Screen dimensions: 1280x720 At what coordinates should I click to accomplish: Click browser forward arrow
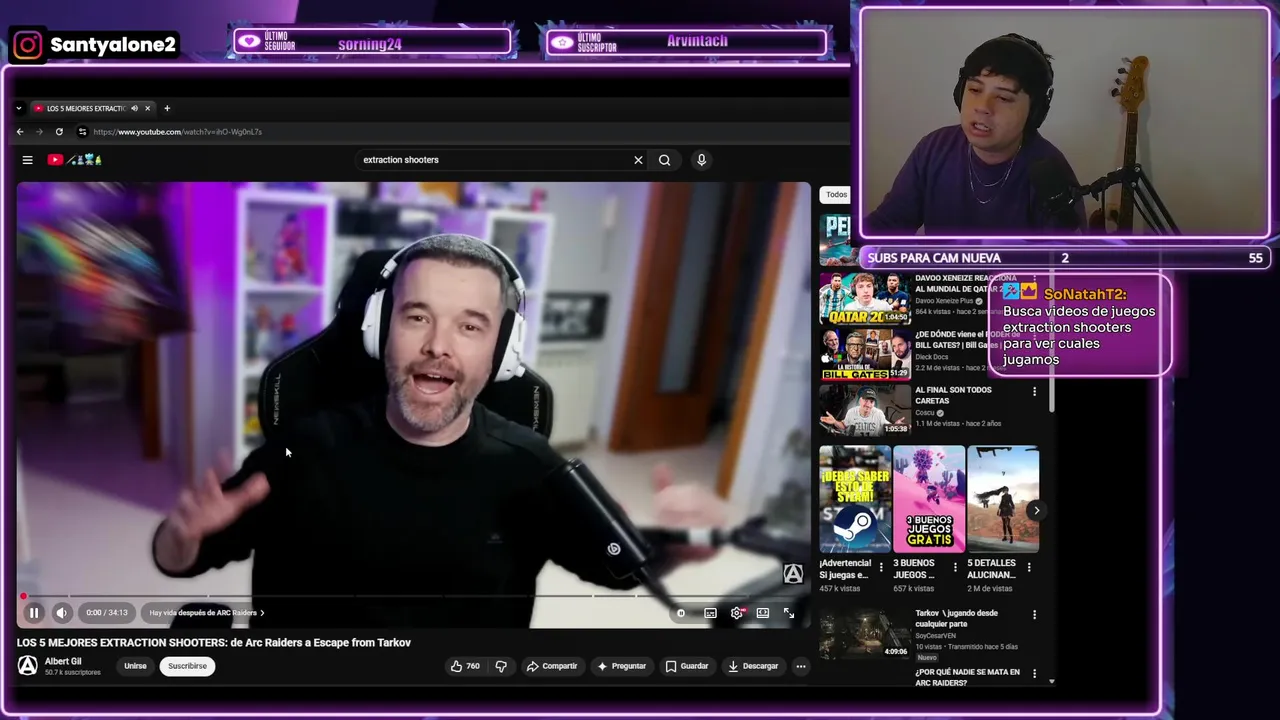pos(40,132)
